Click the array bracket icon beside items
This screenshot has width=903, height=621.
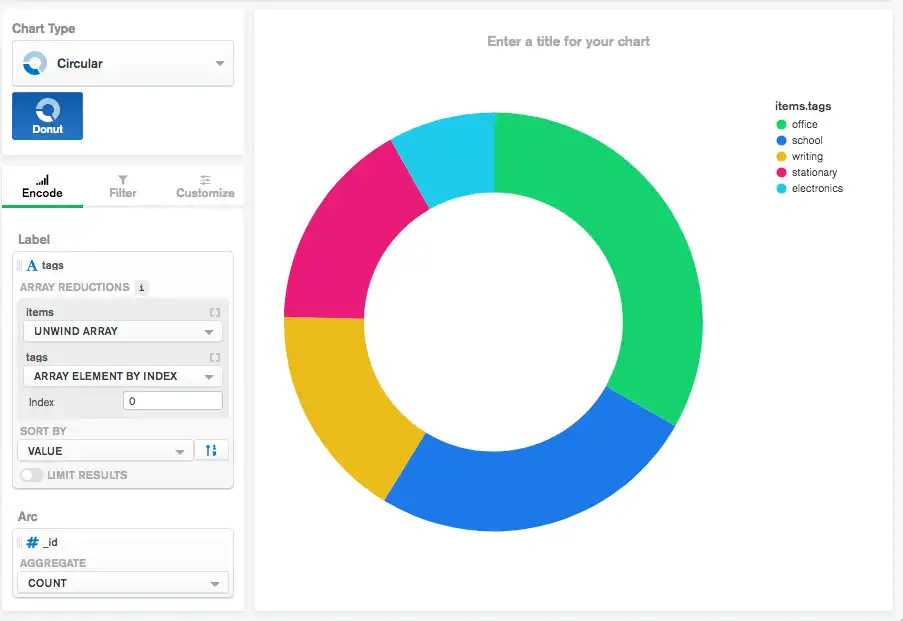tap(214, 313)
